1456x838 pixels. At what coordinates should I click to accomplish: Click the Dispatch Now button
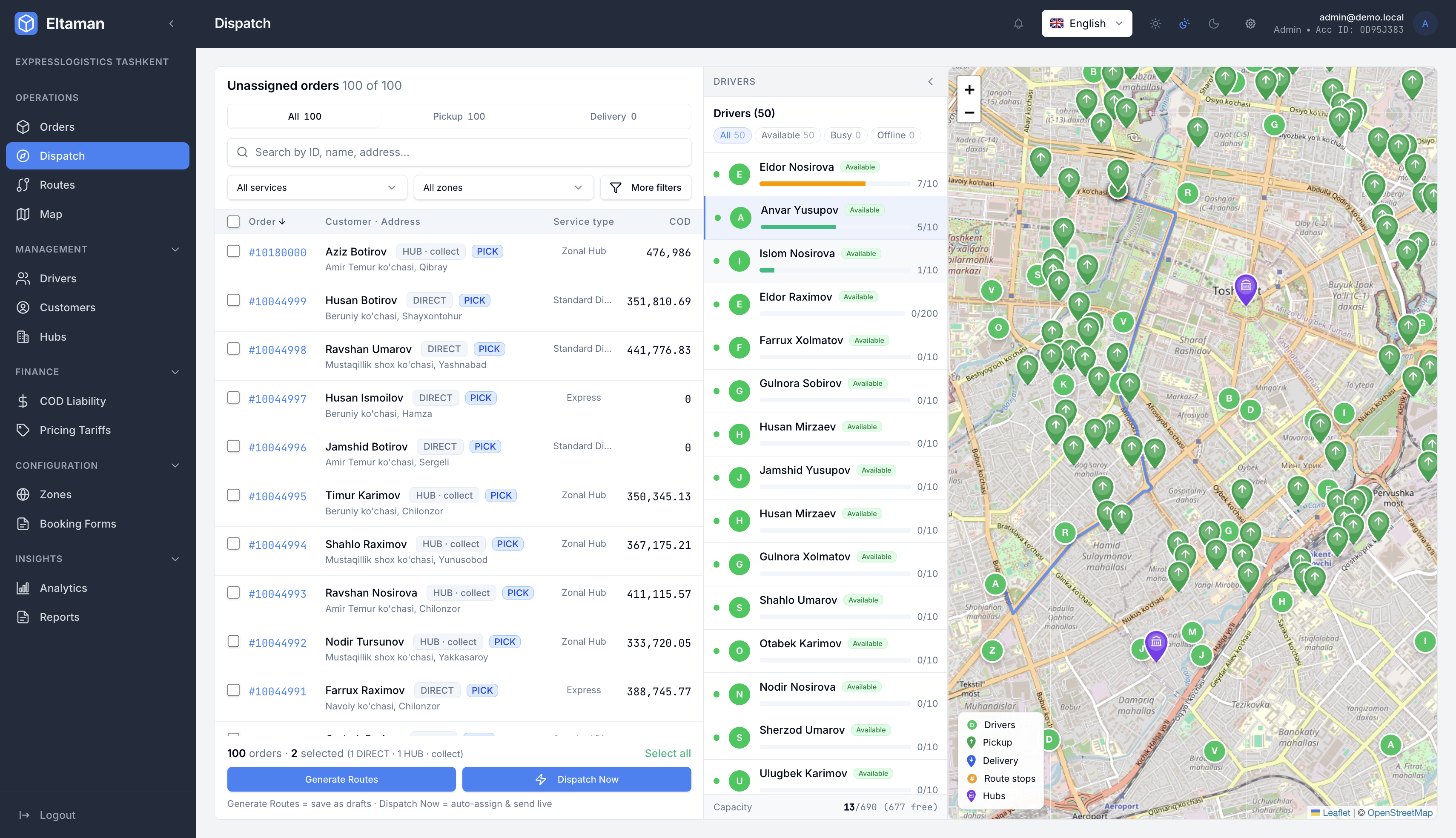576,779
